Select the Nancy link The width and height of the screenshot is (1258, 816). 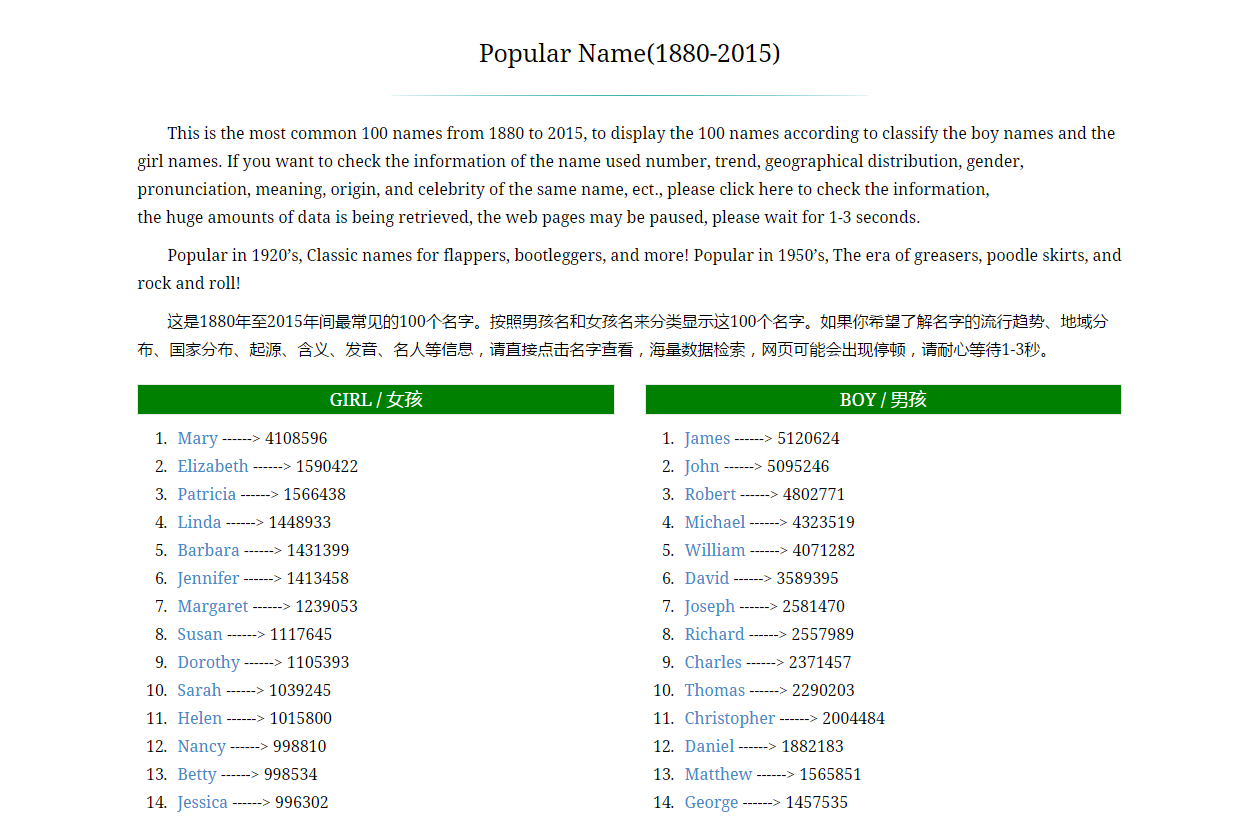pos(202,746)
